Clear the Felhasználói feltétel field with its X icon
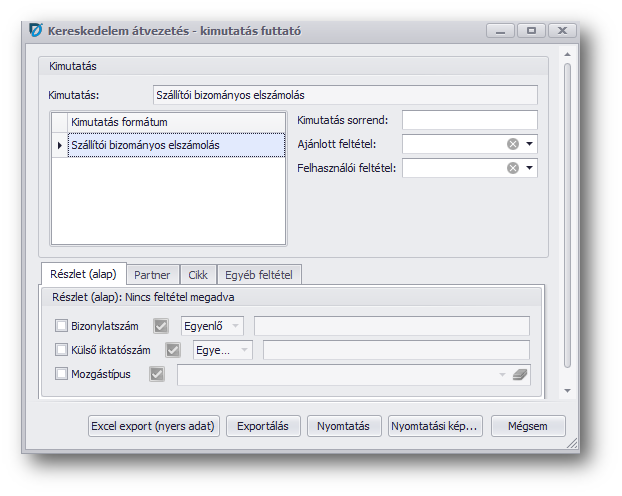This screenshot has width=622, height=496. click(x=513, y=168)
